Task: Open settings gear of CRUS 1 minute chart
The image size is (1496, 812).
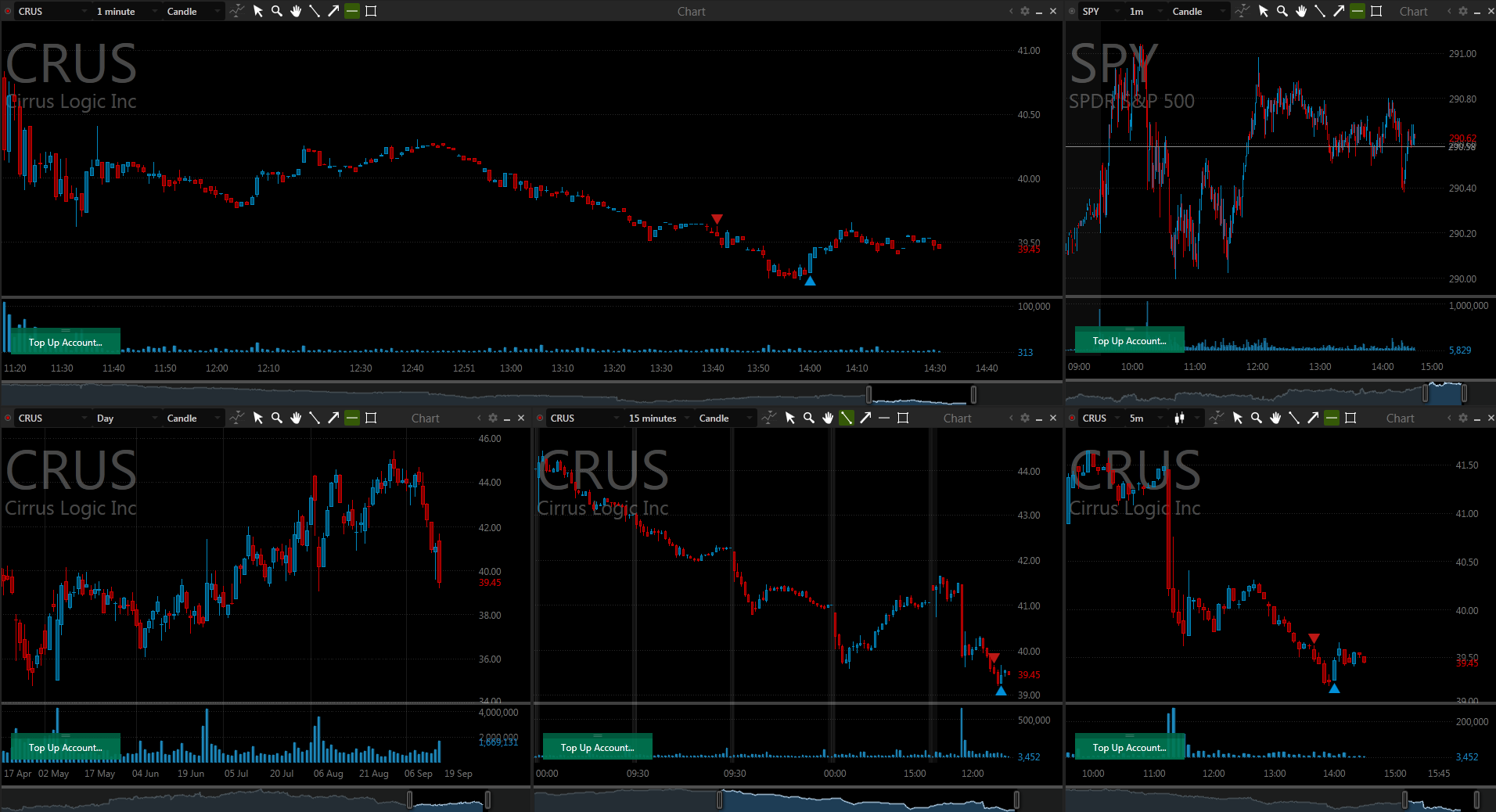Action: point(1025,11)
